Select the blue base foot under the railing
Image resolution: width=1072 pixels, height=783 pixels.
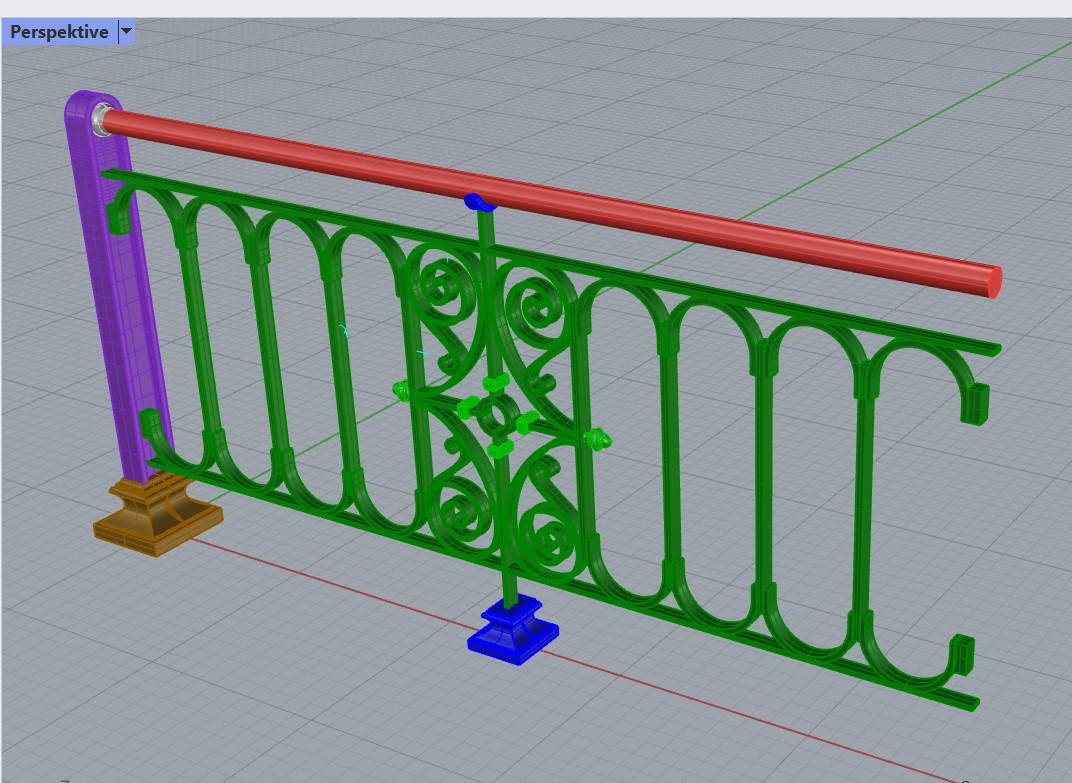coord(513,632)
